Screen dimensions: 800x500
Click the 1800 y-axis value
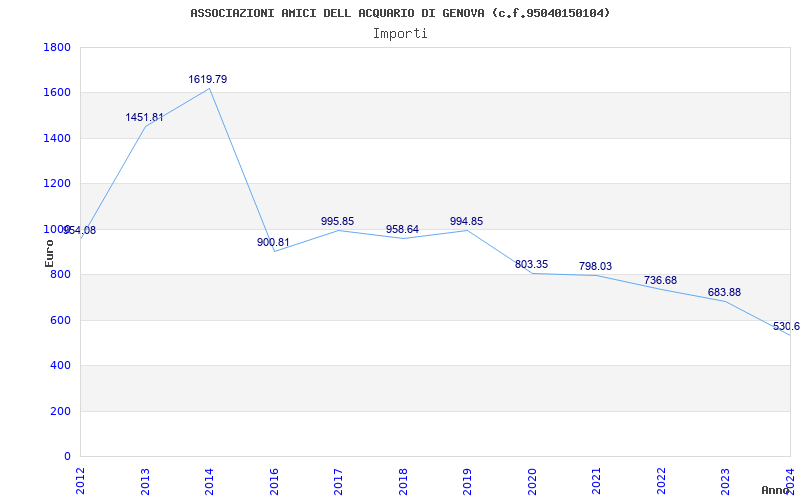click(x=57, y=47)
